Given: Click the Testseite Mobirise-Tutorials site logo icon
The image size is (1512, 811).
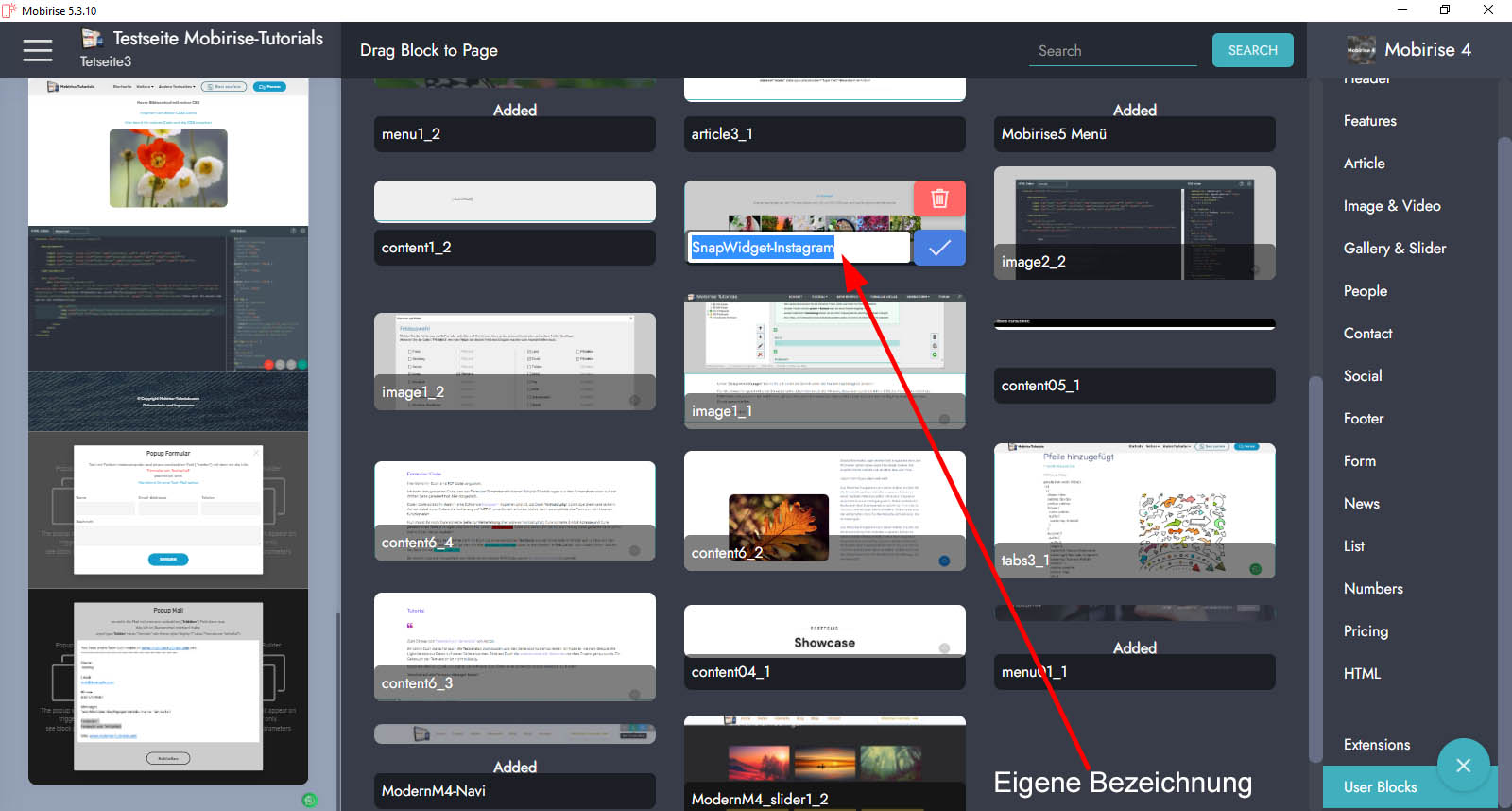Looking at the screenshot, I should (92, 39).
